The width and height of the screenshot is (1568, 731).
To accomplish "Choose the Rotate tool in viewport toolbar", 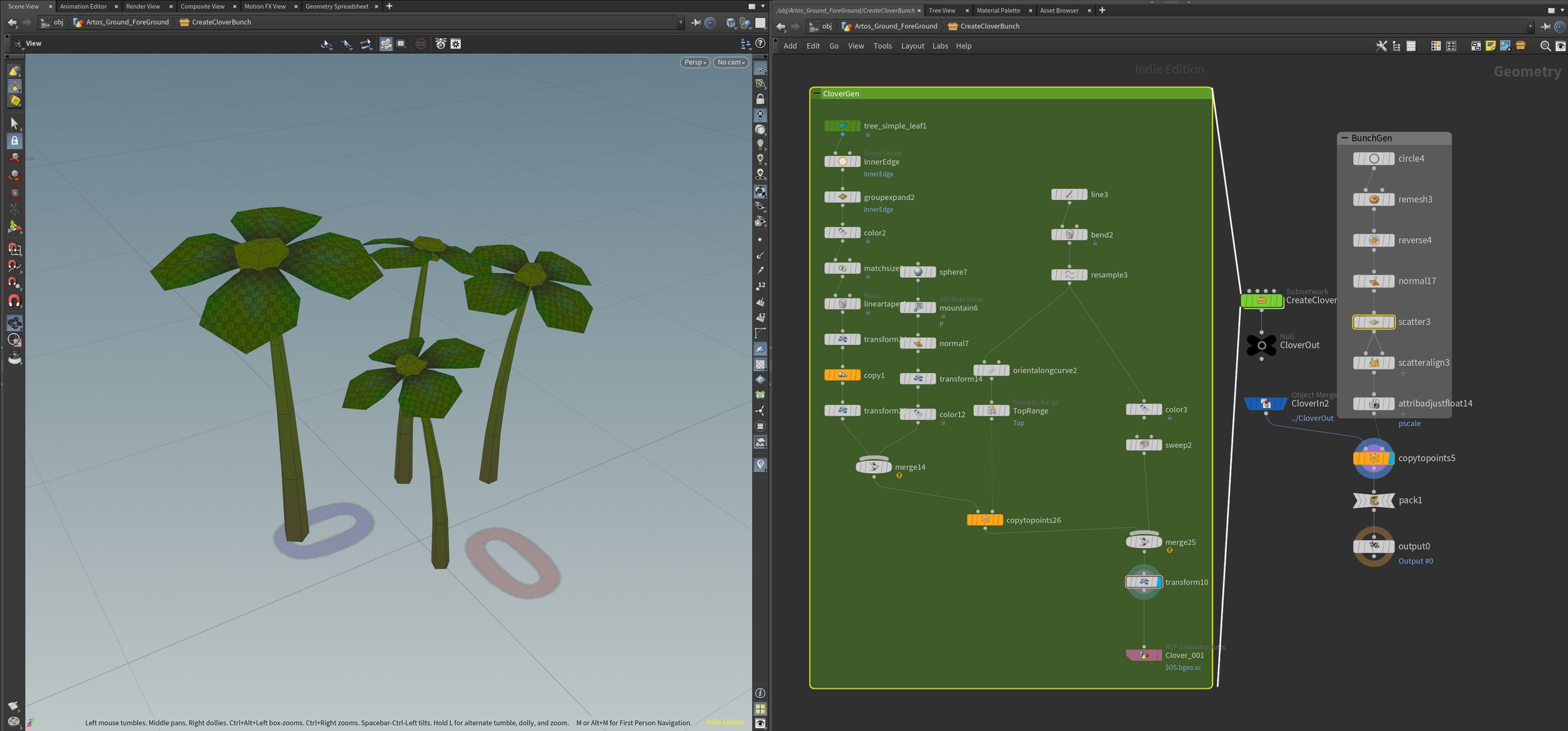I will [14, 176].
